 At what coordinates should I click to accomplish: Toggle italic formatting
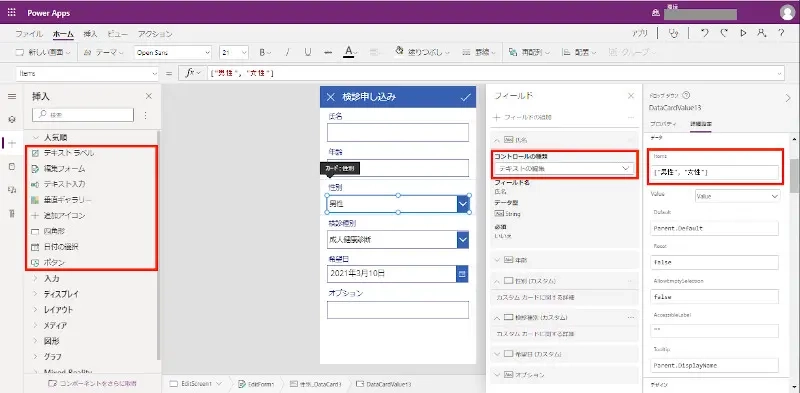click(x=287, y=52)
